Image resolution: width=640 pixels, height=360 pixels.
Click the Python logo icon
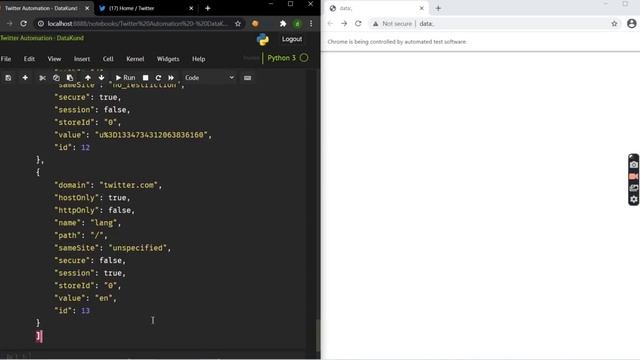tap(263, 39)
